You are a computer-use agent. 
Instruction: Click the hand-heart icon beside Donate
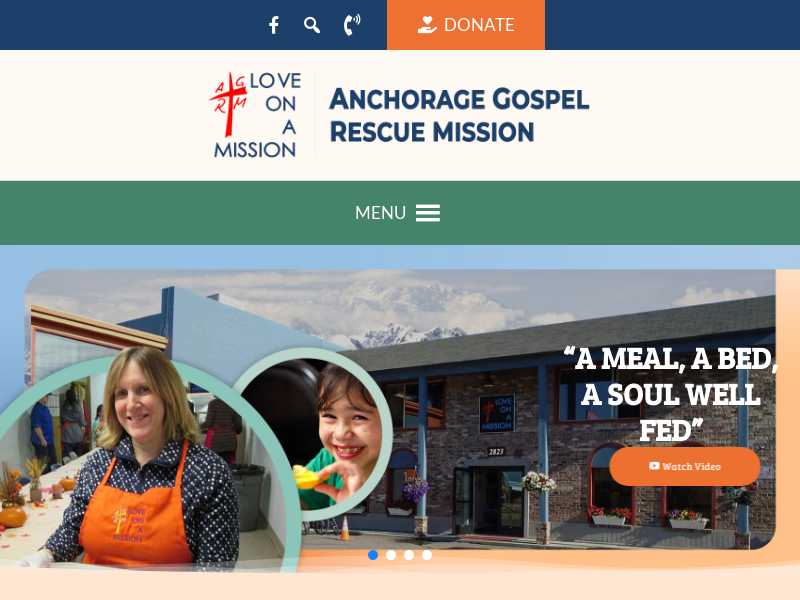(427, 24)
